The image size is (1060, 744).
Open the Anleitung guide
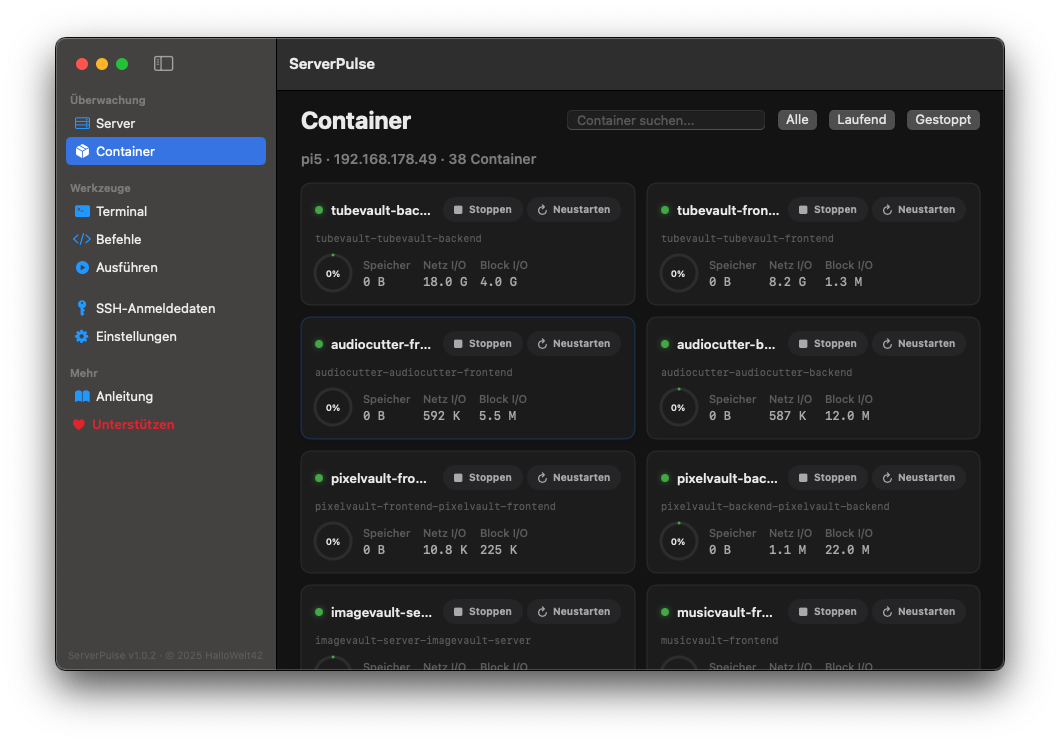pos(166,397)
